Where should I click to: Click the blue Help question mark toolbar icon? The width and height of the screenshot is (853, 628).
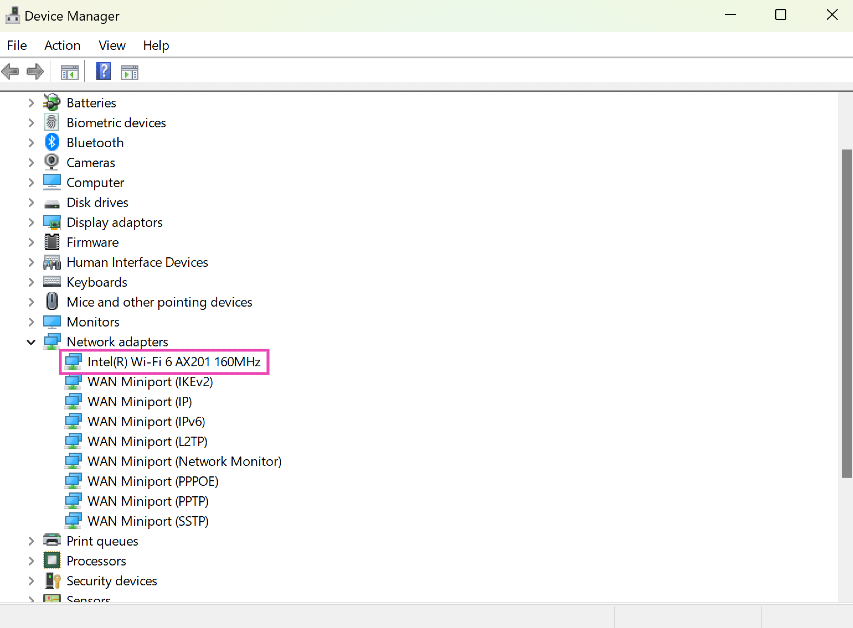[x=103, y=71]
